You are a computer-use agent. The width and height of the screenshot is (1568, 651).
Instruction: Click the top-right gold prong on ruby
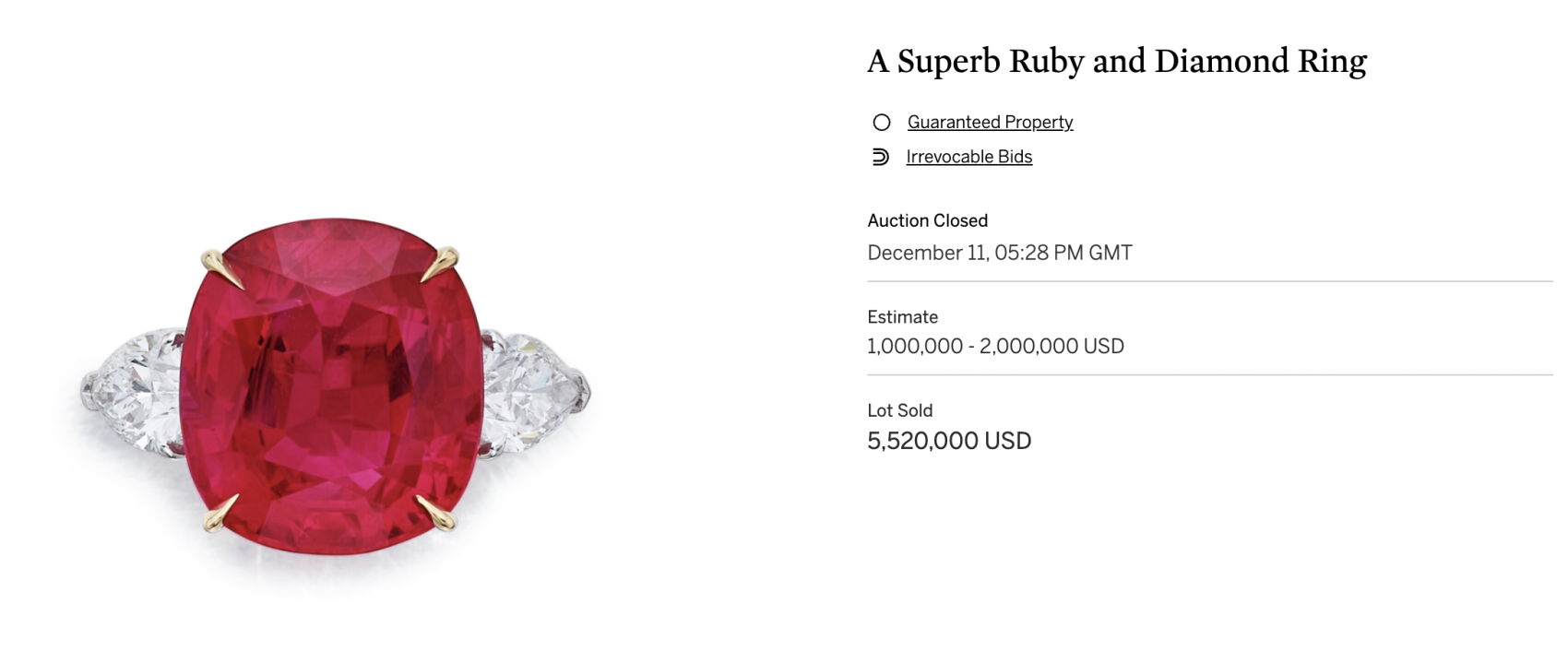pos(440,263)
